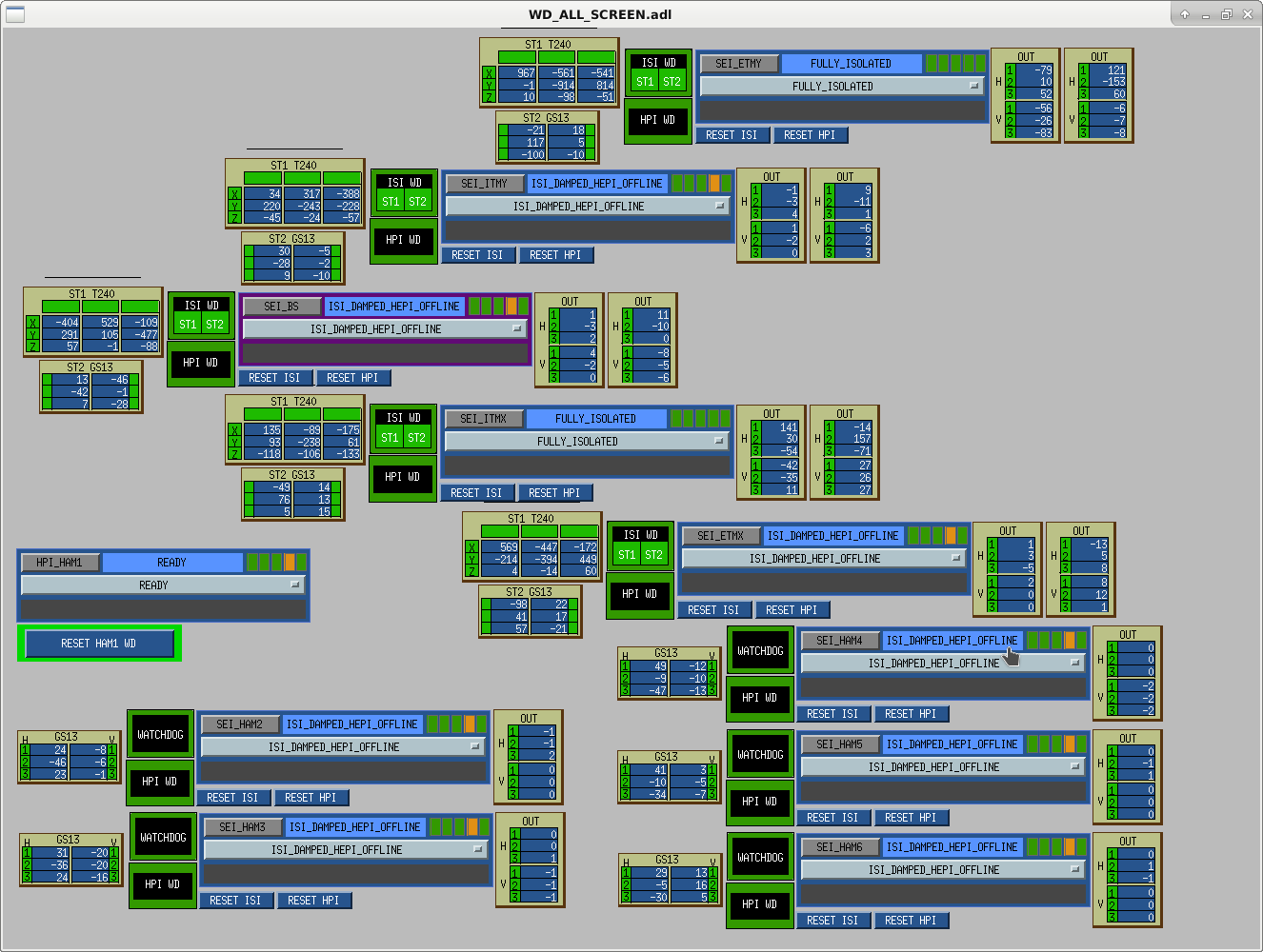Click the dark message field under SEI_HAM2

click(344, 769)
